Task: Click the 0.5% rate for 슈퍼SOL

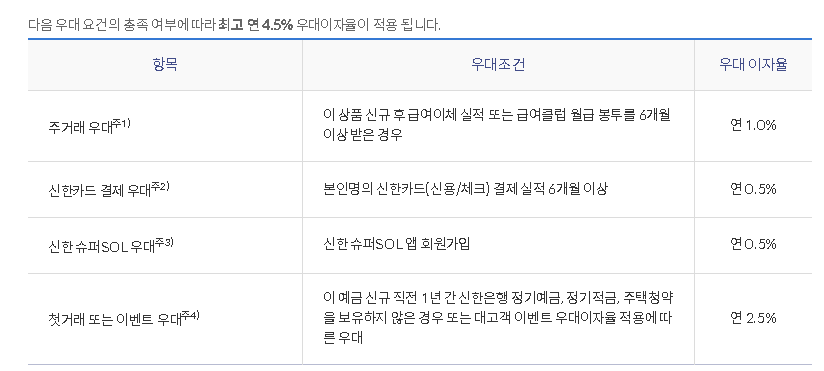Action: click(x=753, y=244)
